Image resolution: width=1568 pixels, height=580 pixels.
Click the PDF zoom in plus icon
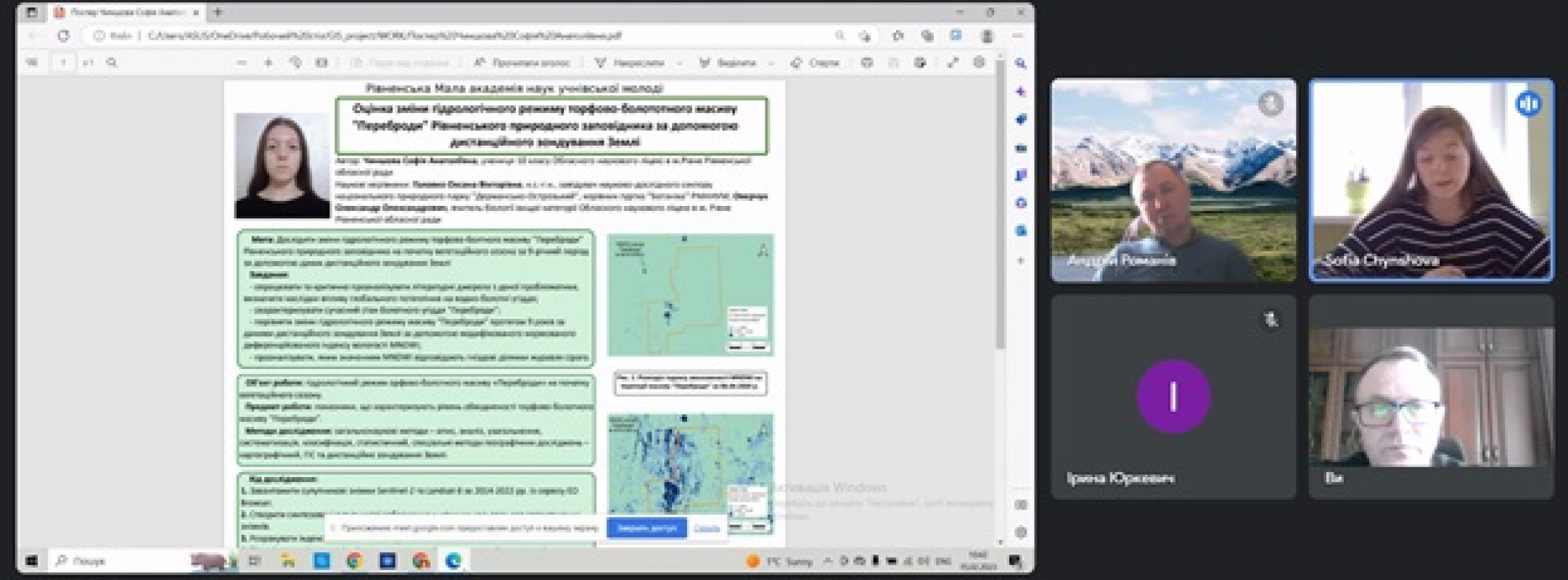(x=268, y=63)
